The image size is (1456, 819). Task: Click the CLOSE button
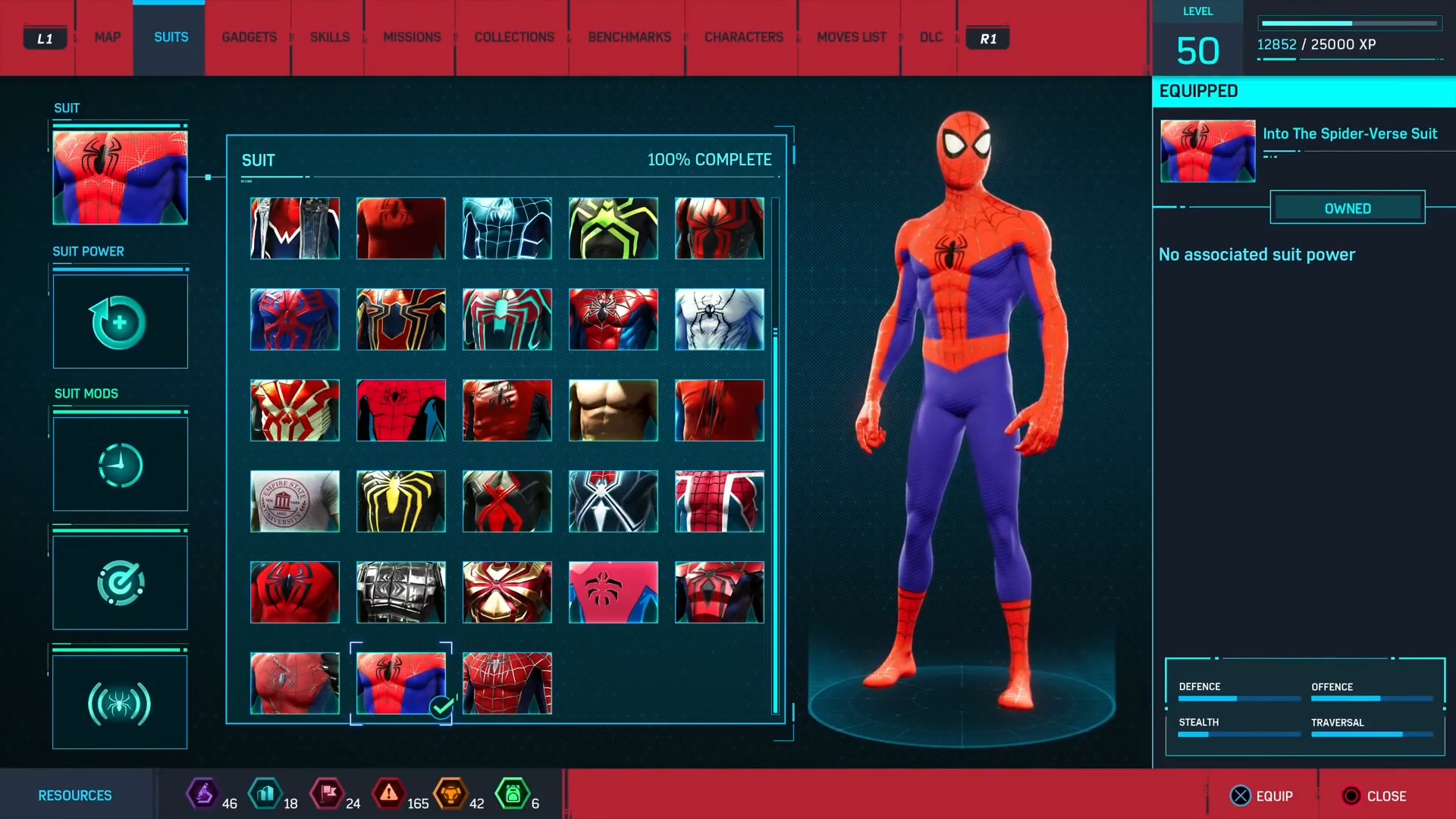tap(1374, 796)
